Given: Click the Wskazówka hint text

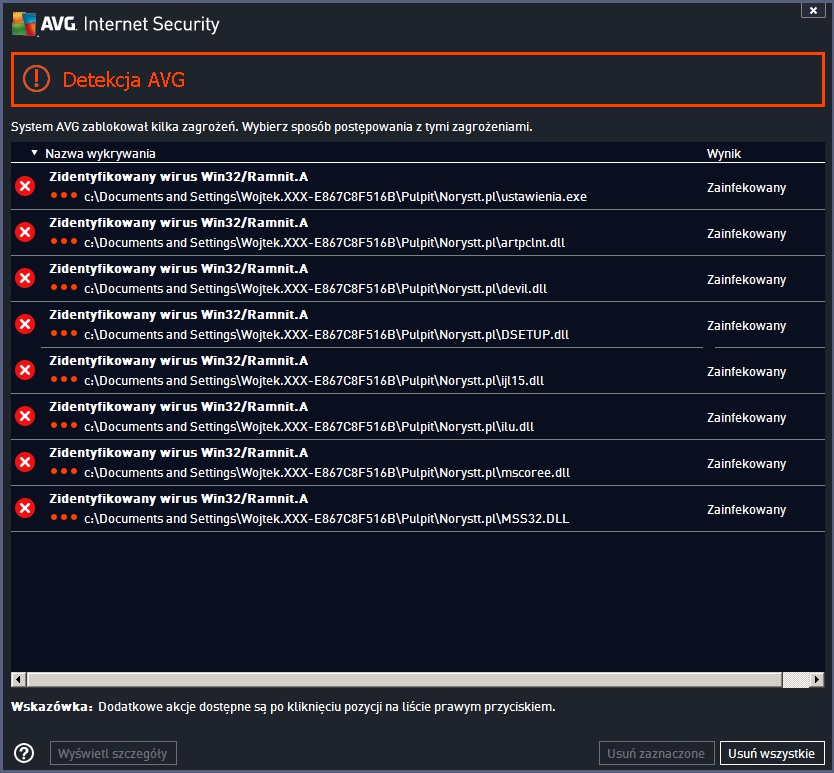Looking at the screenshot, I should (x=283, y=707).
